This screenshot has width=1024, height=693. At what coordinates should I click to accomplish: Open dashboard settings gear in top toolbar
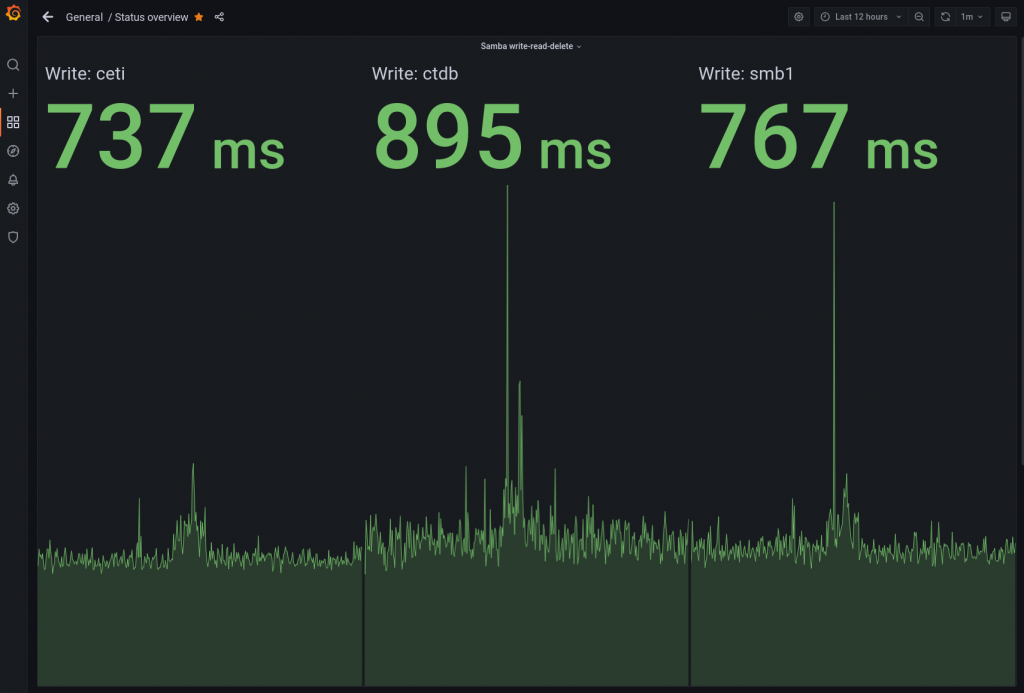798,17
